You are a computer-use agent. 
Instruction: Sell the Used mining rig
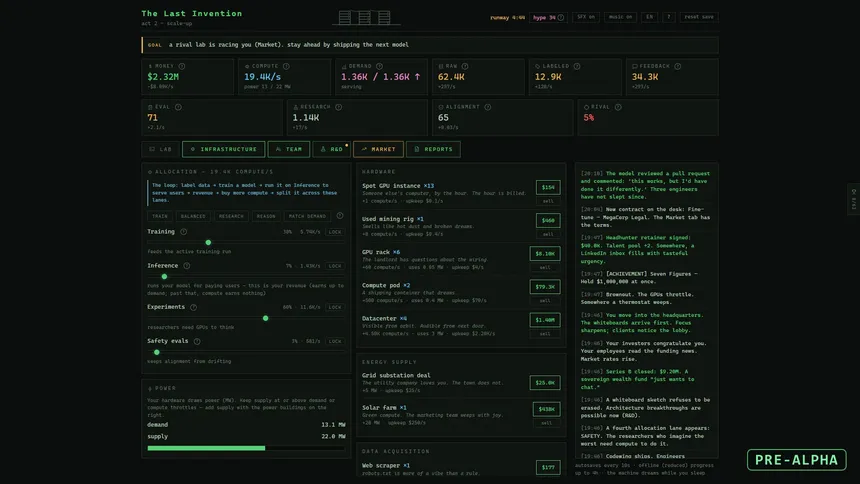point(548,234)
